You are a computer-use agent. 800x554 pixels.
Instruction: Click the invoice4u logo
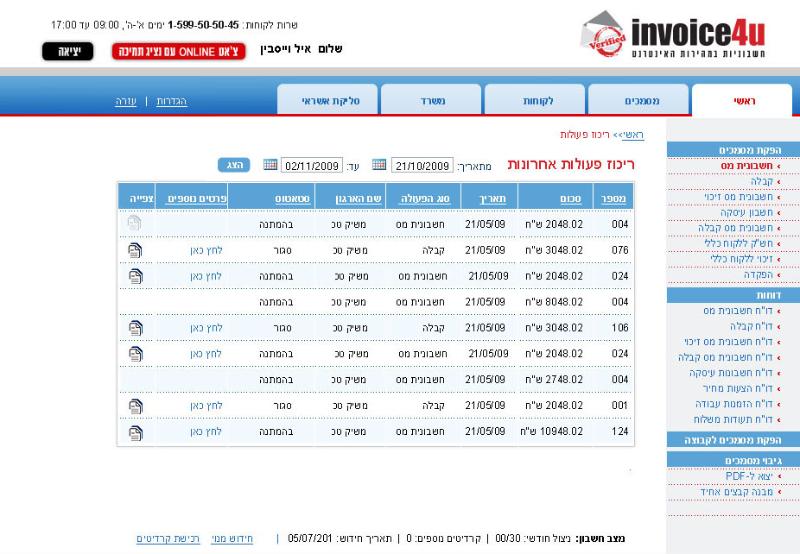[672, 34]
